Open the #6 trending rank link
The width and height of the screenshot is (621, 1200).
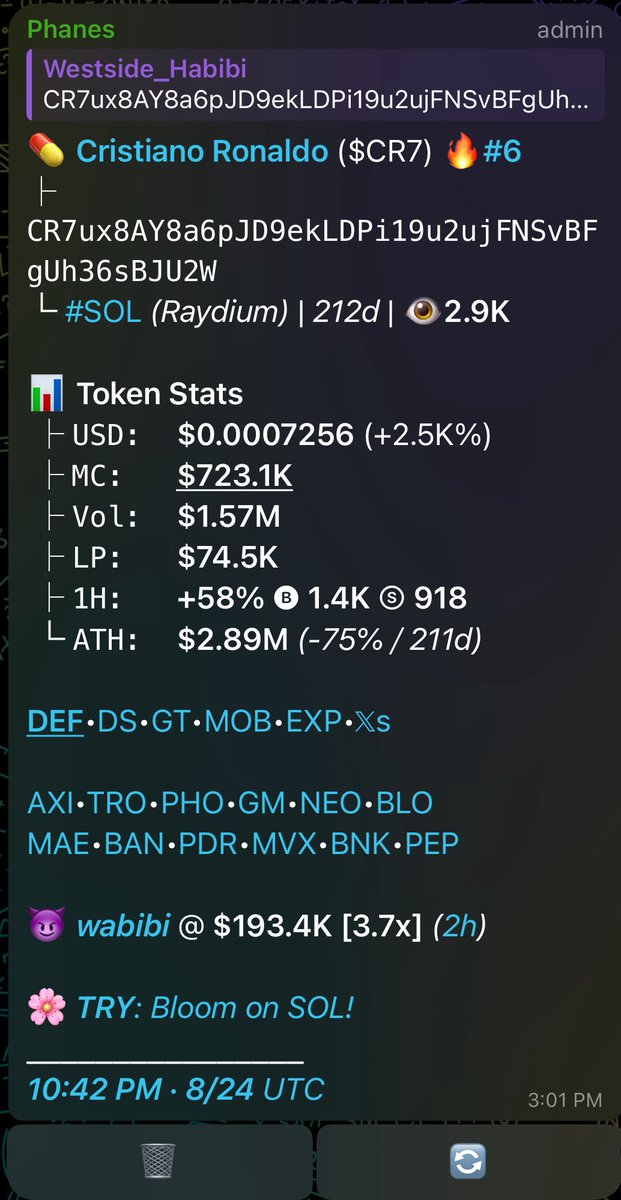click(x=503, y=152)
